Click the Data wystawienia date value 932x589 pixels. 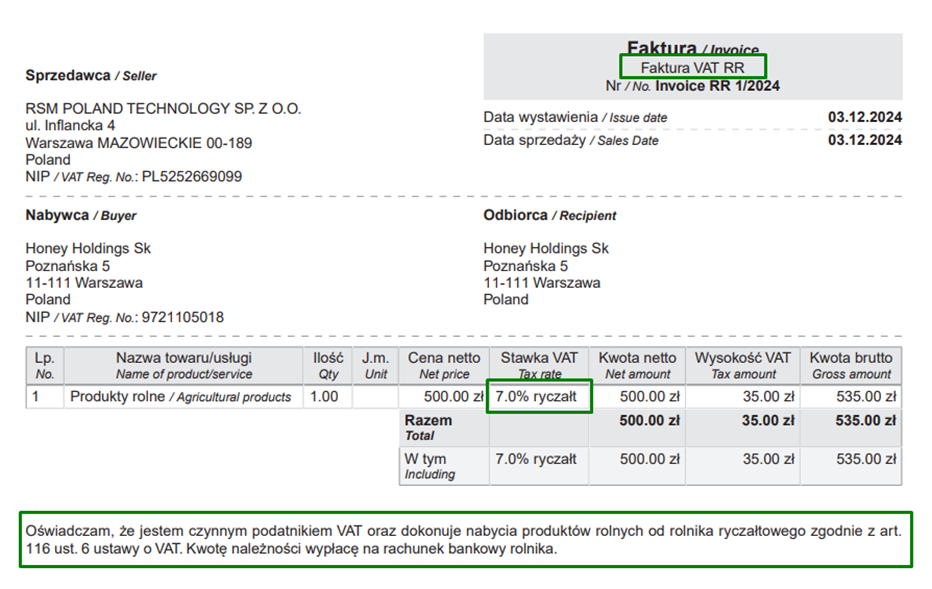pos(864,117)
